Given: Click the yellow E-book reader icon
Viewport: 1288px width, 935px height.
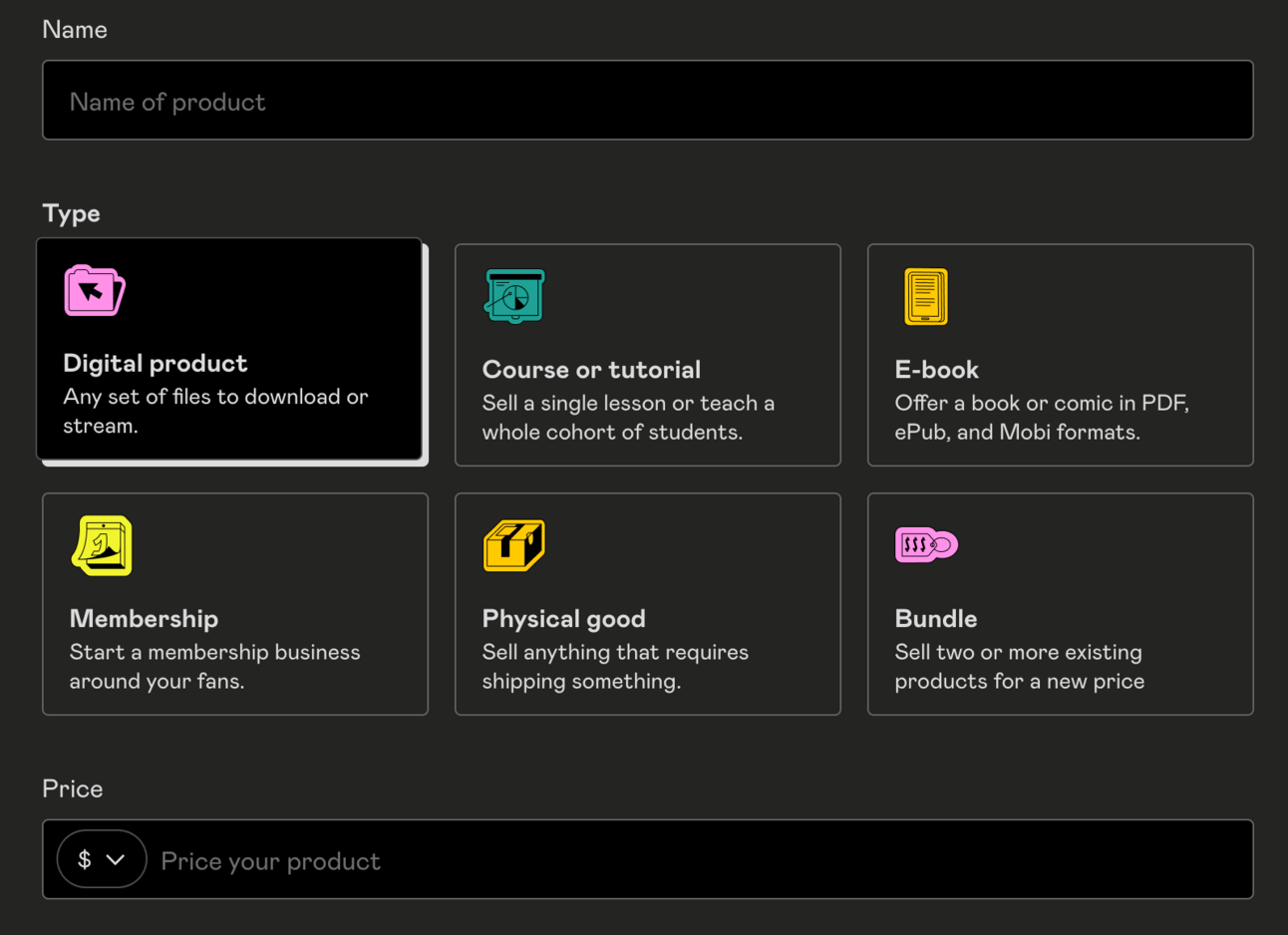Looking at the screenshot, I should (926, 296).
